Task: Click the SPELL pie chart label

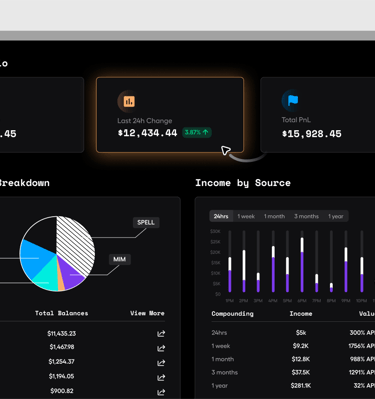Action: point(146,222)
